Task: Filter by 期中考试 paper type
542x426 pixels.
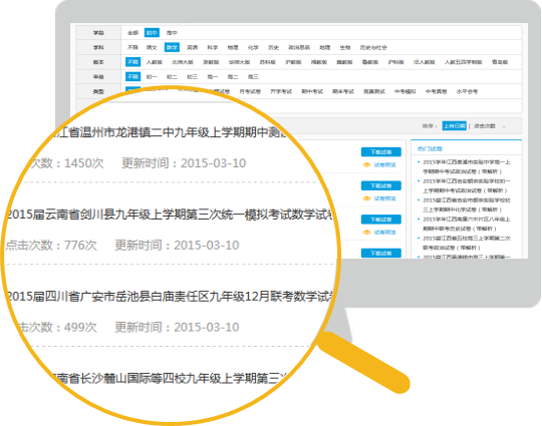Action: 312,91
